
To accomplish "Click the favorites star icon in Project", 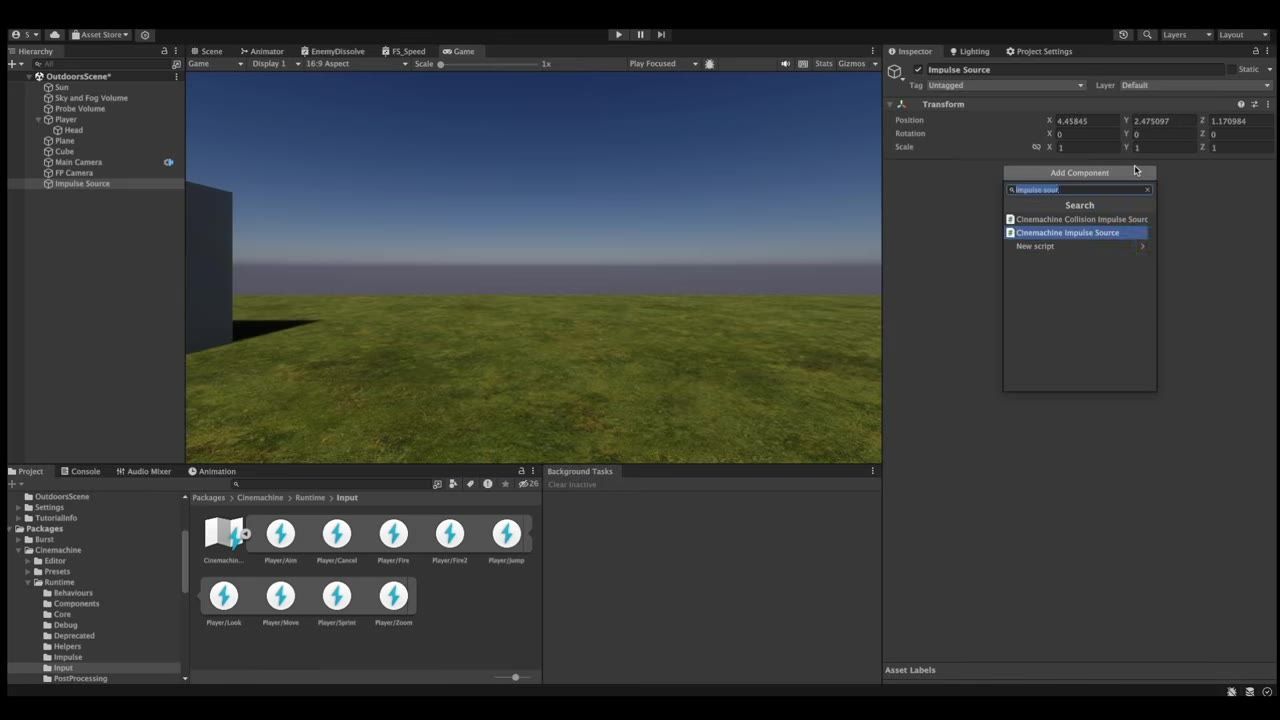I will [505, 484].
